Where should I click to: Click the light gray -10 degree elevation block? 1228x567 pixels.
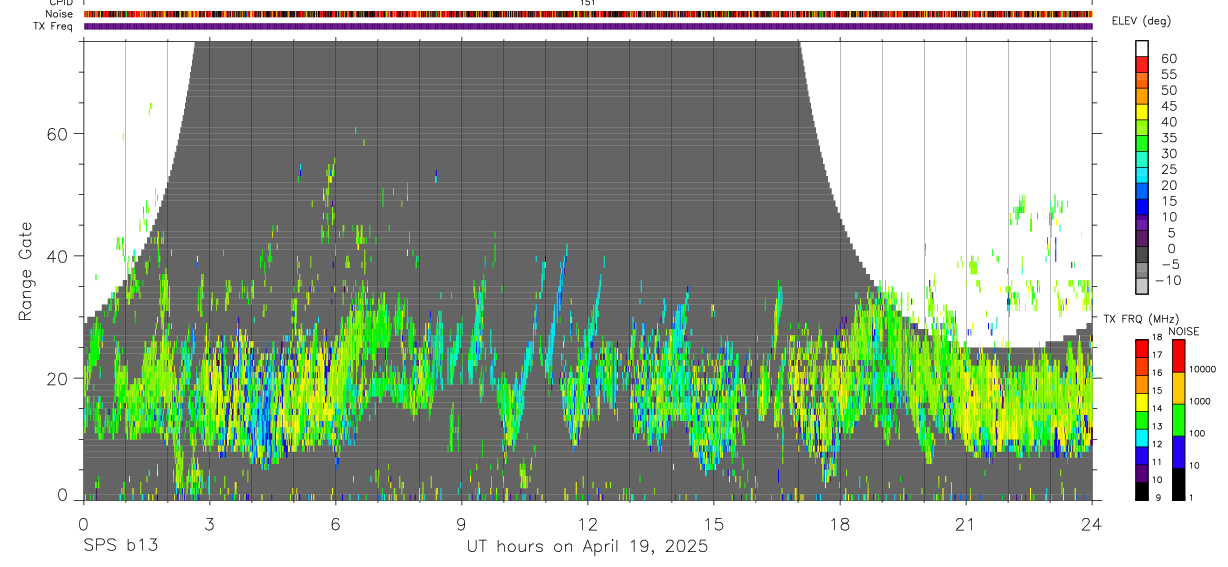point(1142,286)
